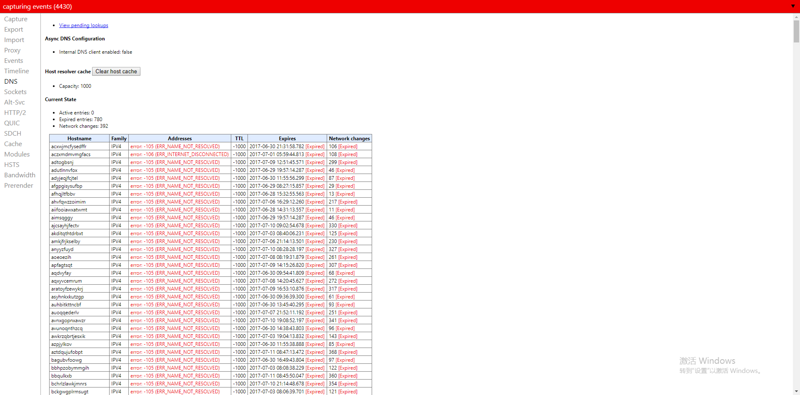Click the expiry 2017-07-10 21:14:48.678 cell

coord(287,383)
